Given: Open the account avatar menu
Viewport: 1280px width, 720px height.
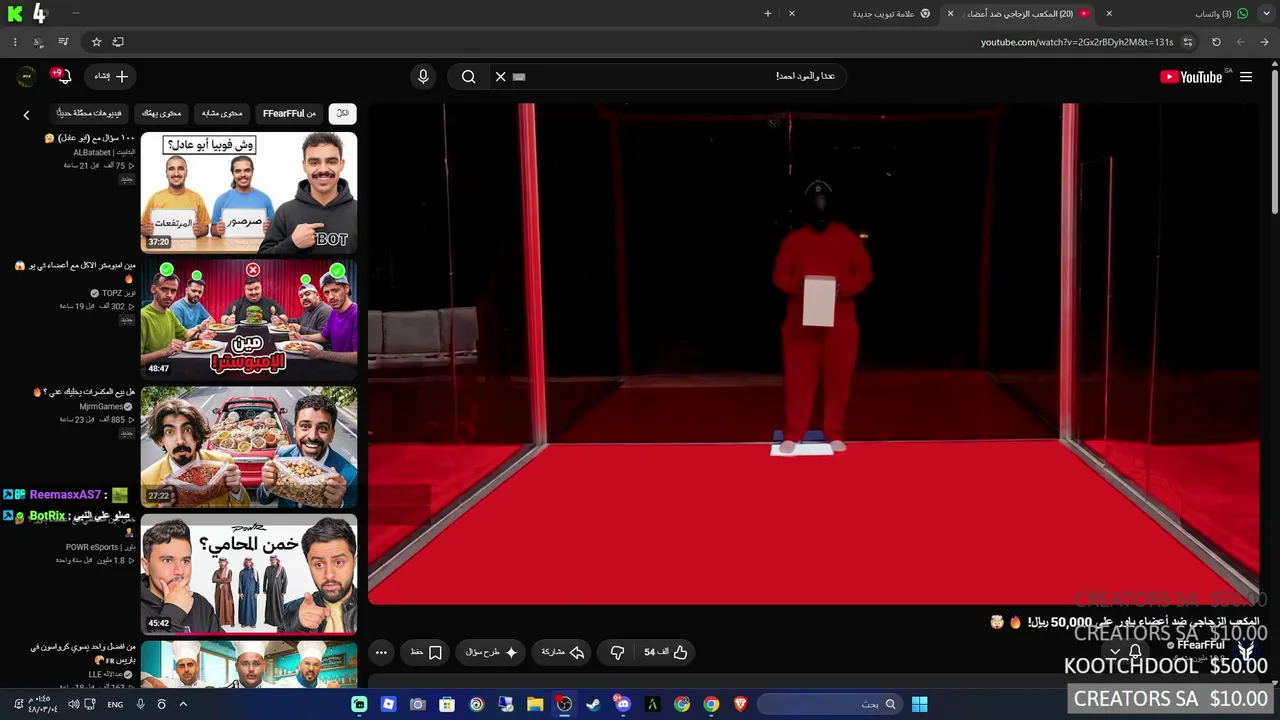Looking at the screenshot, I should tap(27, 76).
